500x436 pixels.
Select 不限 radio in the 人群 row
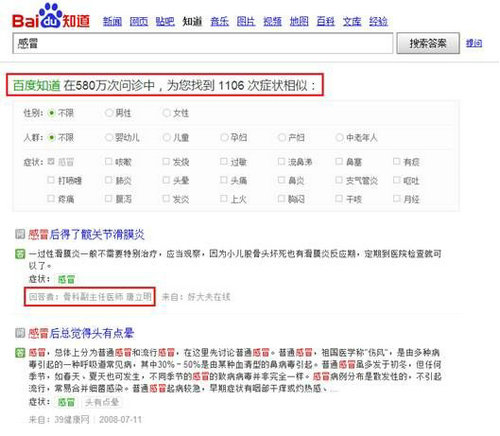51,137
